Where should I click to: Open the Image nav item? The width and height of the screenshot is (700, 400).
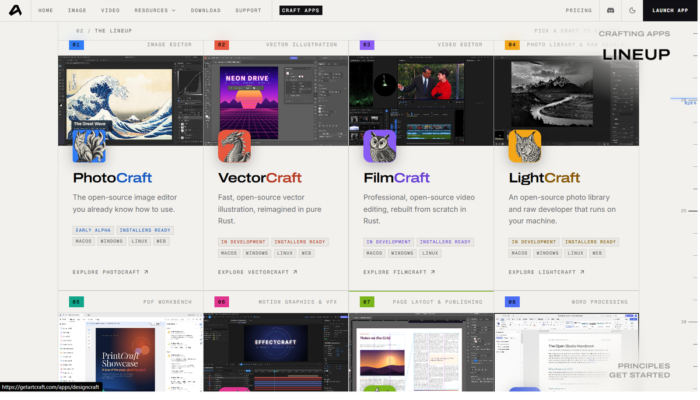[x=77, y=10]
